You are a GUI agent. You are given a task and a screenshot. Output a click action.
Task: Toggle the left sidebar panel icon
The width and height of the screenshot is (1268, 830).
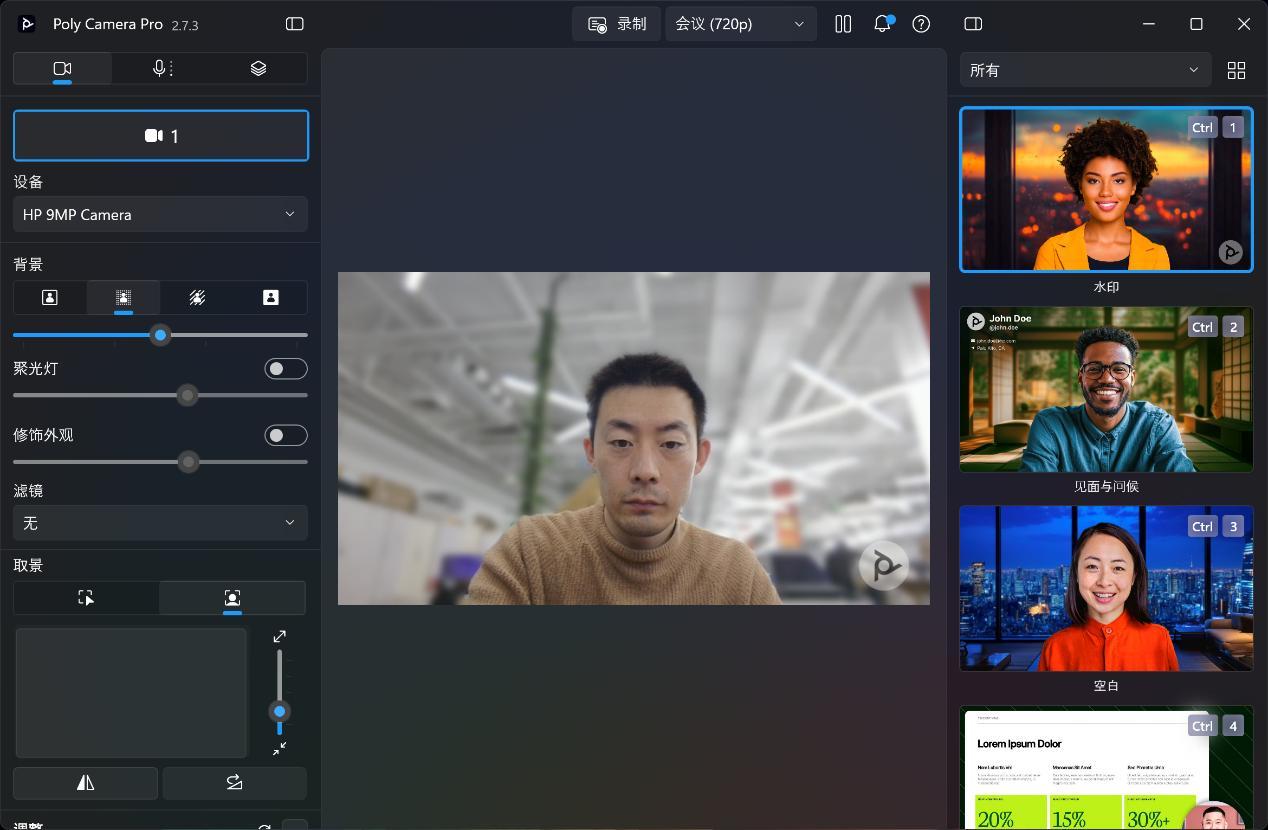(294, 24)
